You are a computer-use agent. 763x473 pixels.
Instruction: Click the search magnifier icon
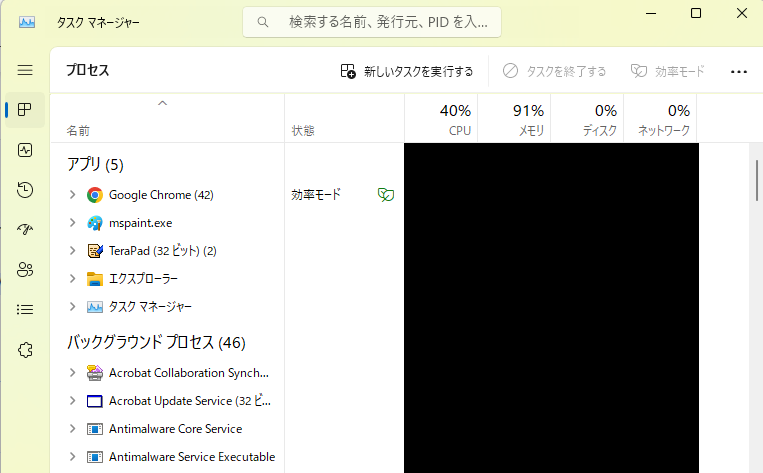pos(263,22)
